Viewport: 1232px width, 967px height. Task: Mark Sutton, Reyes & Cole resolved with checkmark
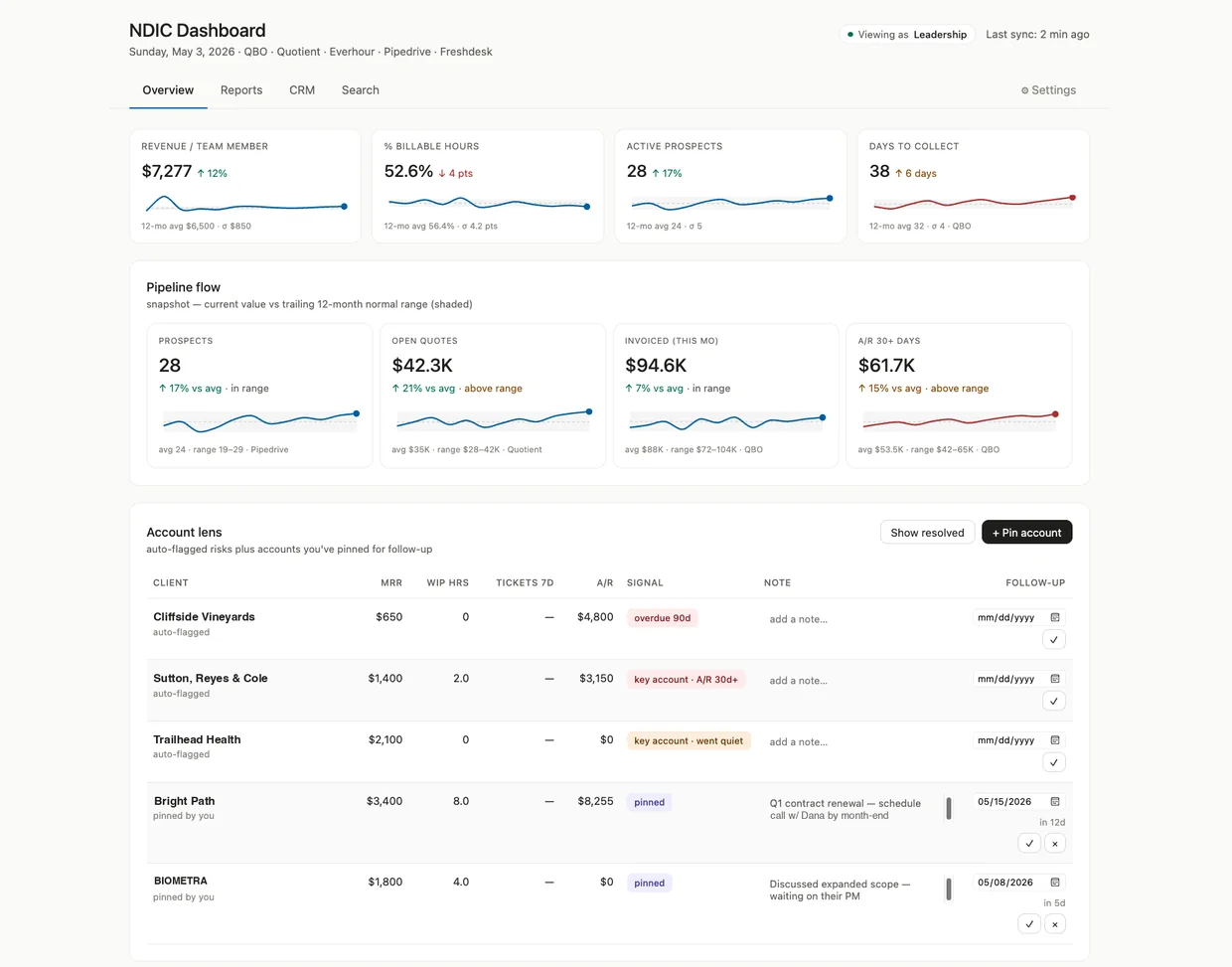click(x=1054, y=702)
